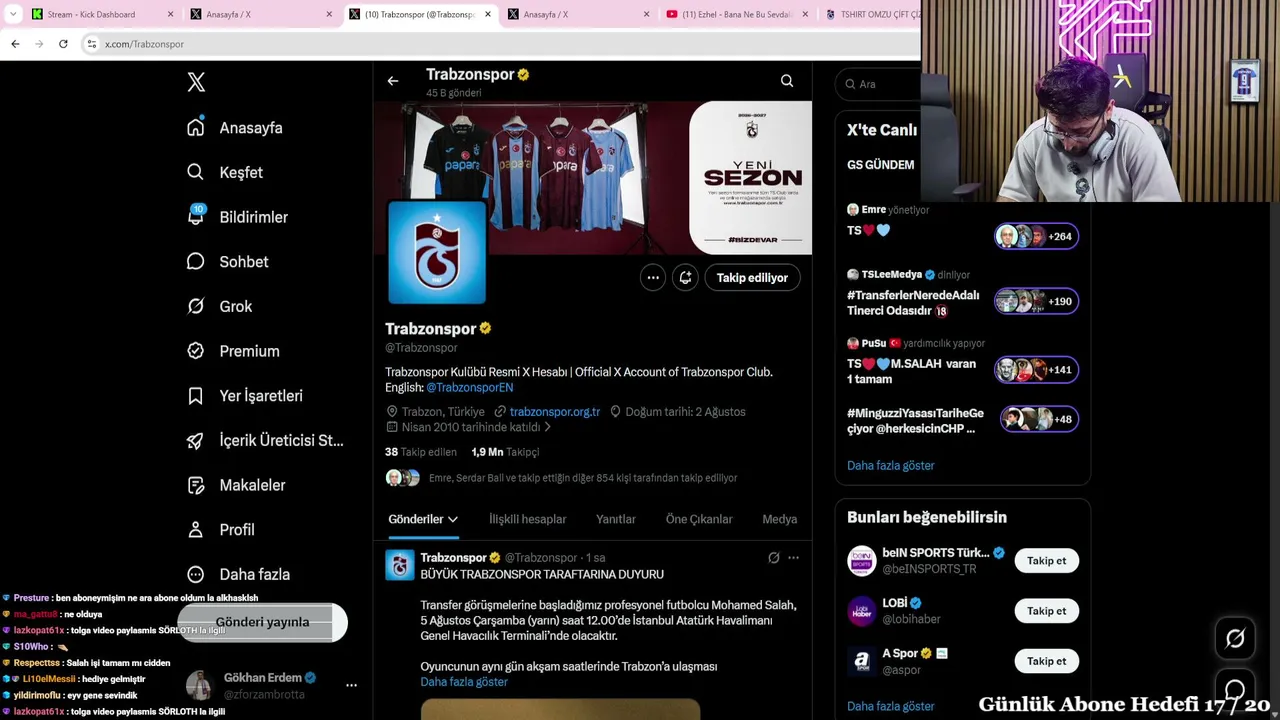Screen dimensions: 1280x720
Task: Click Takip ediliyor following button
Action: pos(752,278)
